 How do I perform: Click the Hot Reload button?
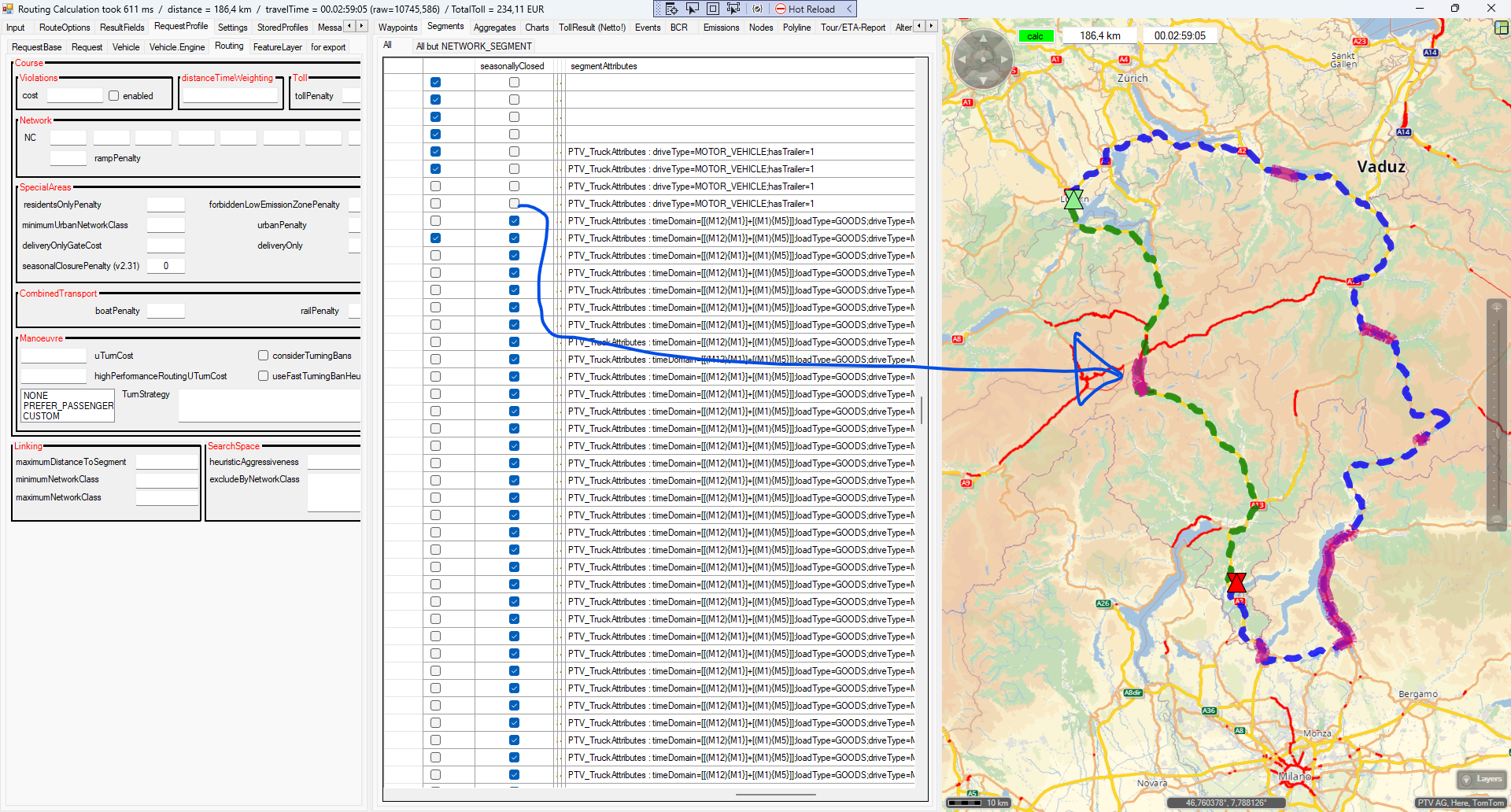pos(805,9)
